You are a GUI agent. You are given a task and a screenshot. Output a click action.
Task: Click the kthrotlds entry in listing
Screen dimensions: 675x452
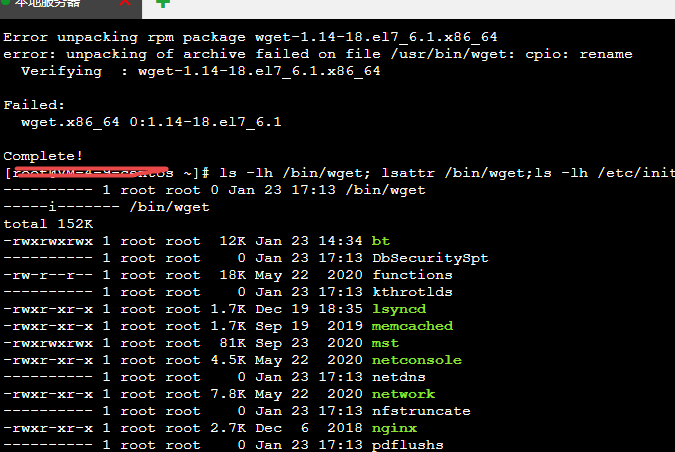point(412,292)
